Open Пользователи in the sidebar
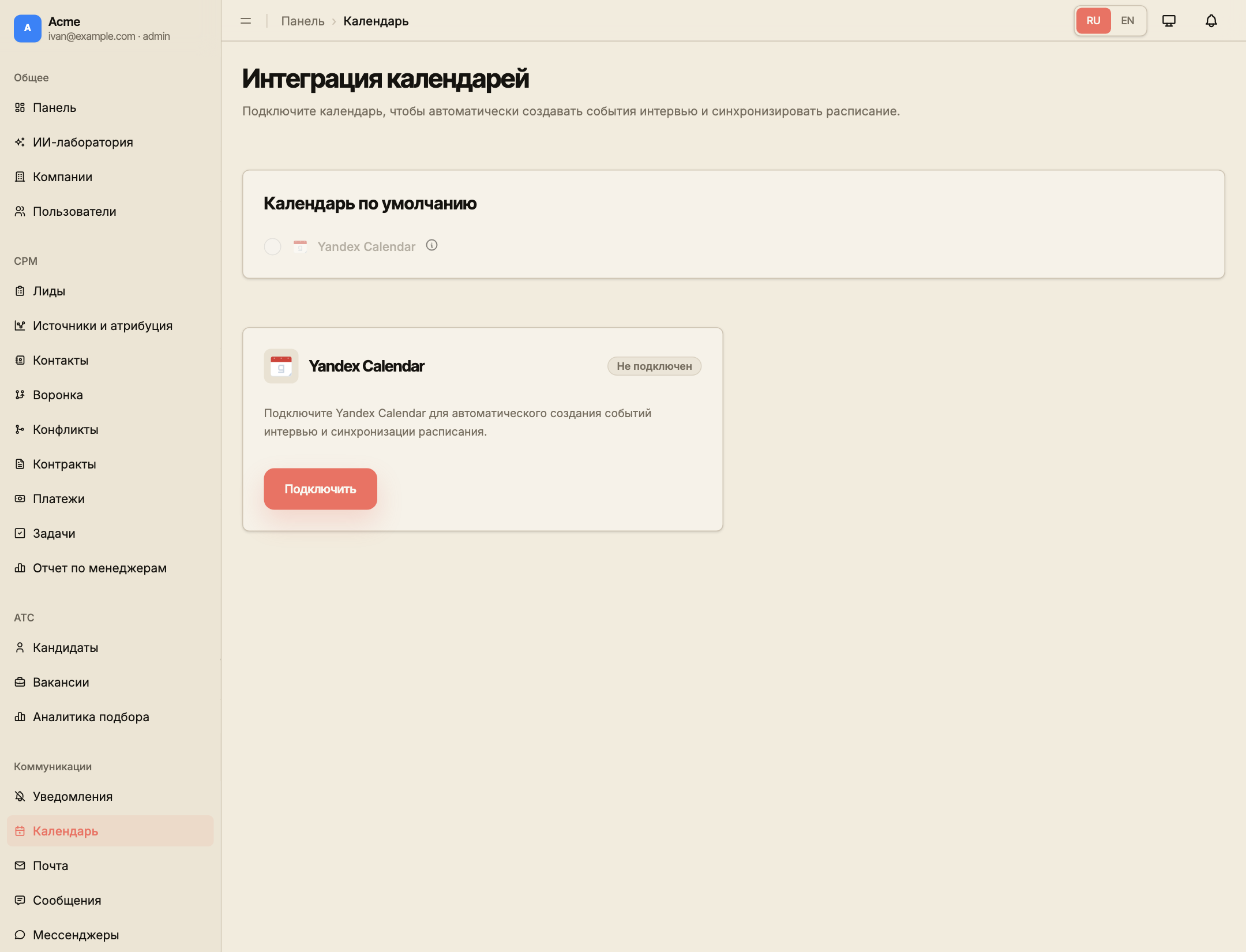Viewport: 1246px width, 952px height. [x=110, y=211]
